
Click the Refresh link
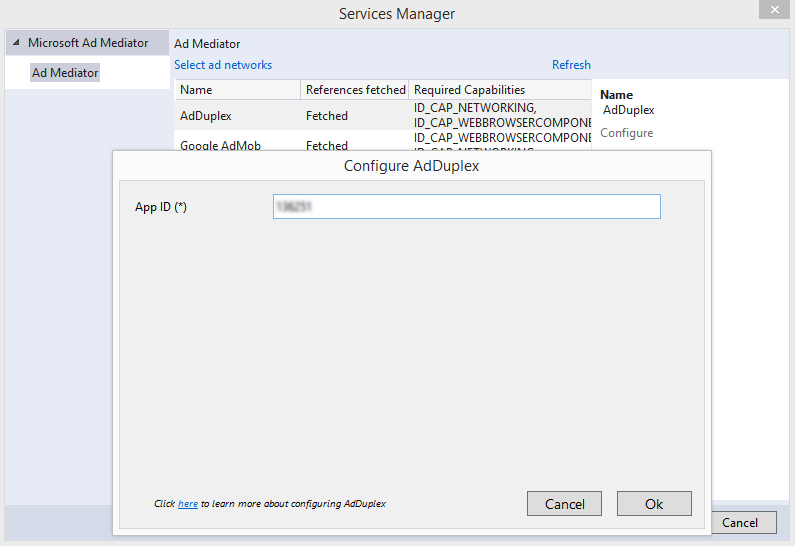pyautogui.click(x=571, y=65)
